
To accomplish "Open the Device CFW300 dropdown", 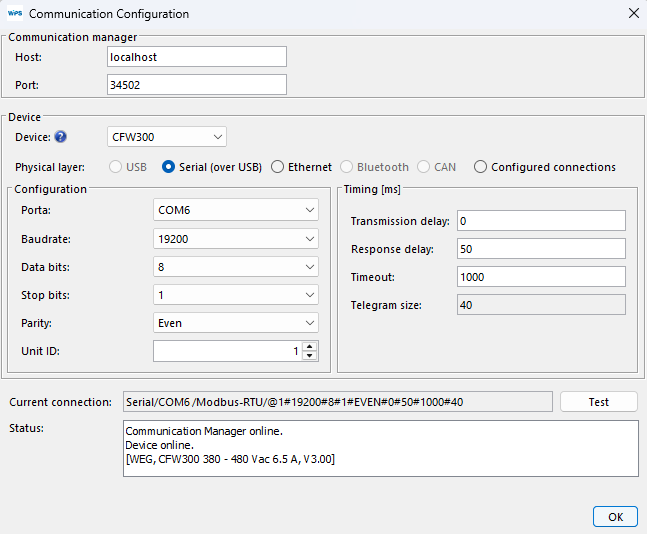I will [166, 137].
